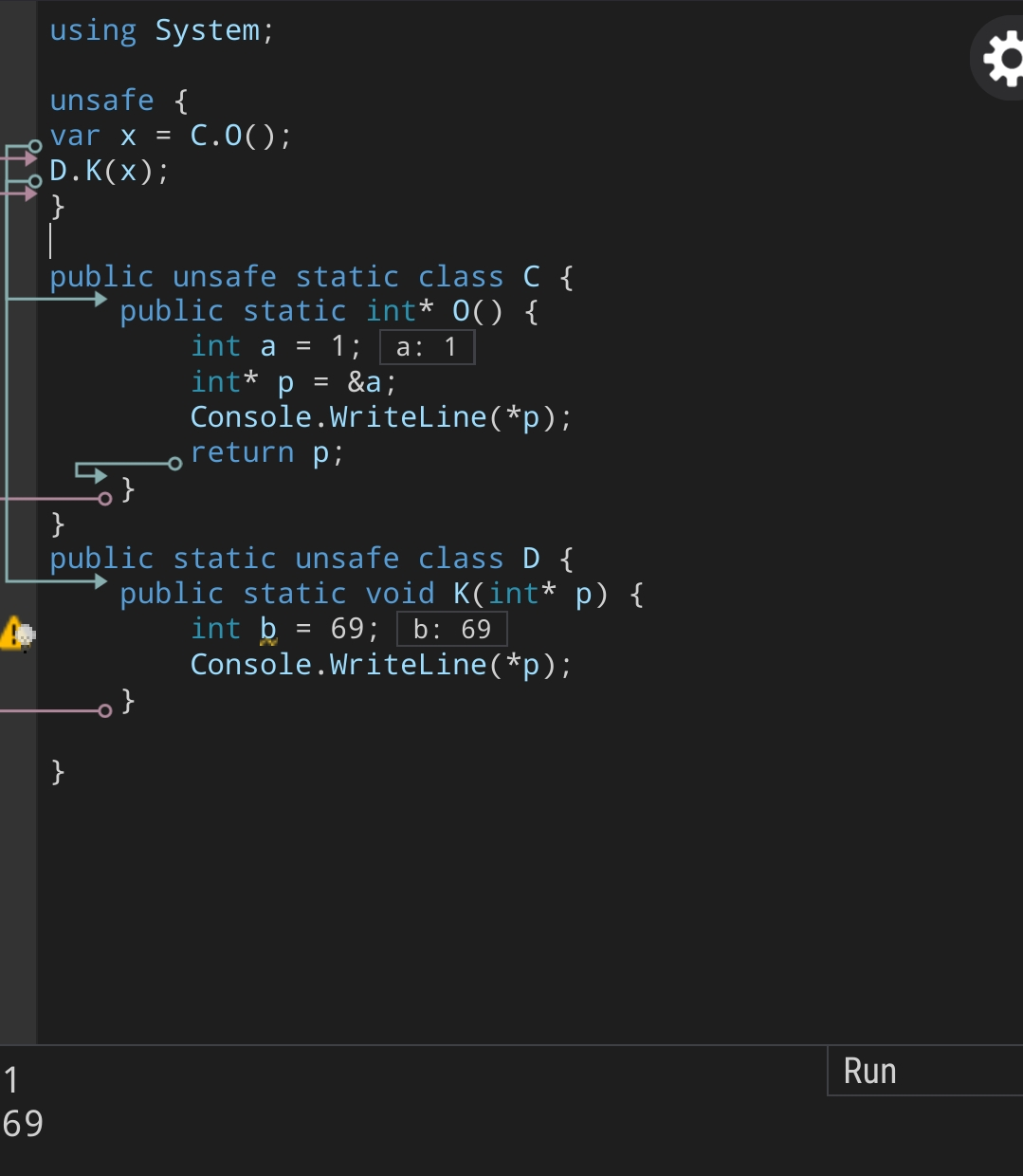
Task: Click Console.WriteLine(*p) inside method K
Action: coord(382,665)
